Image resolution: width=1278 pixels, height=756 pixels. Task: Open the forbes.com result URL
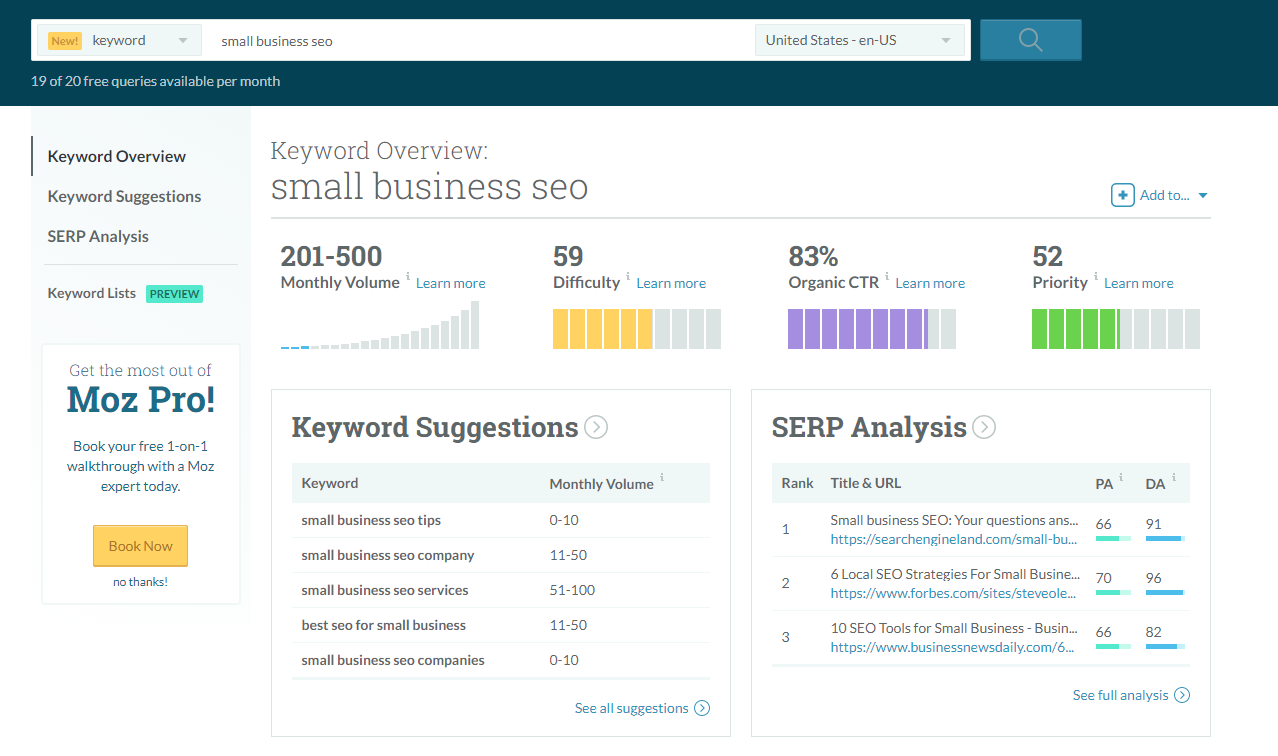pyautogui.click(x=954, y=593)
